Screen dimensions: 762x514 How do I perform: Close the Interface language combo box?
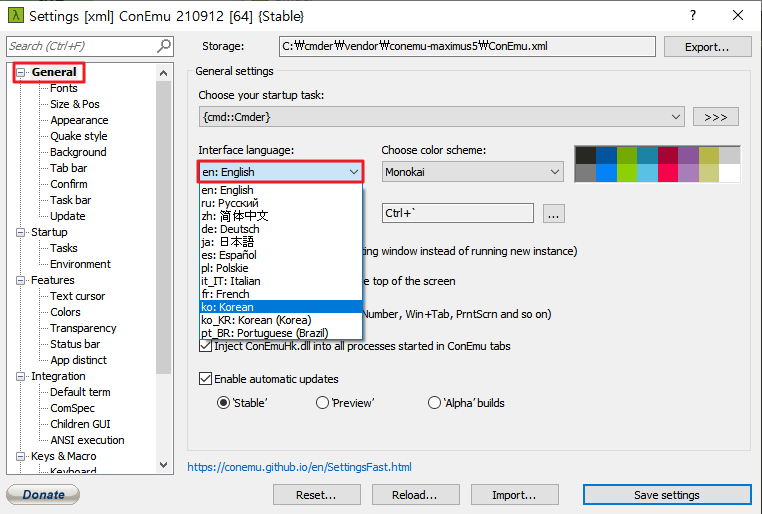pos(281,172)
